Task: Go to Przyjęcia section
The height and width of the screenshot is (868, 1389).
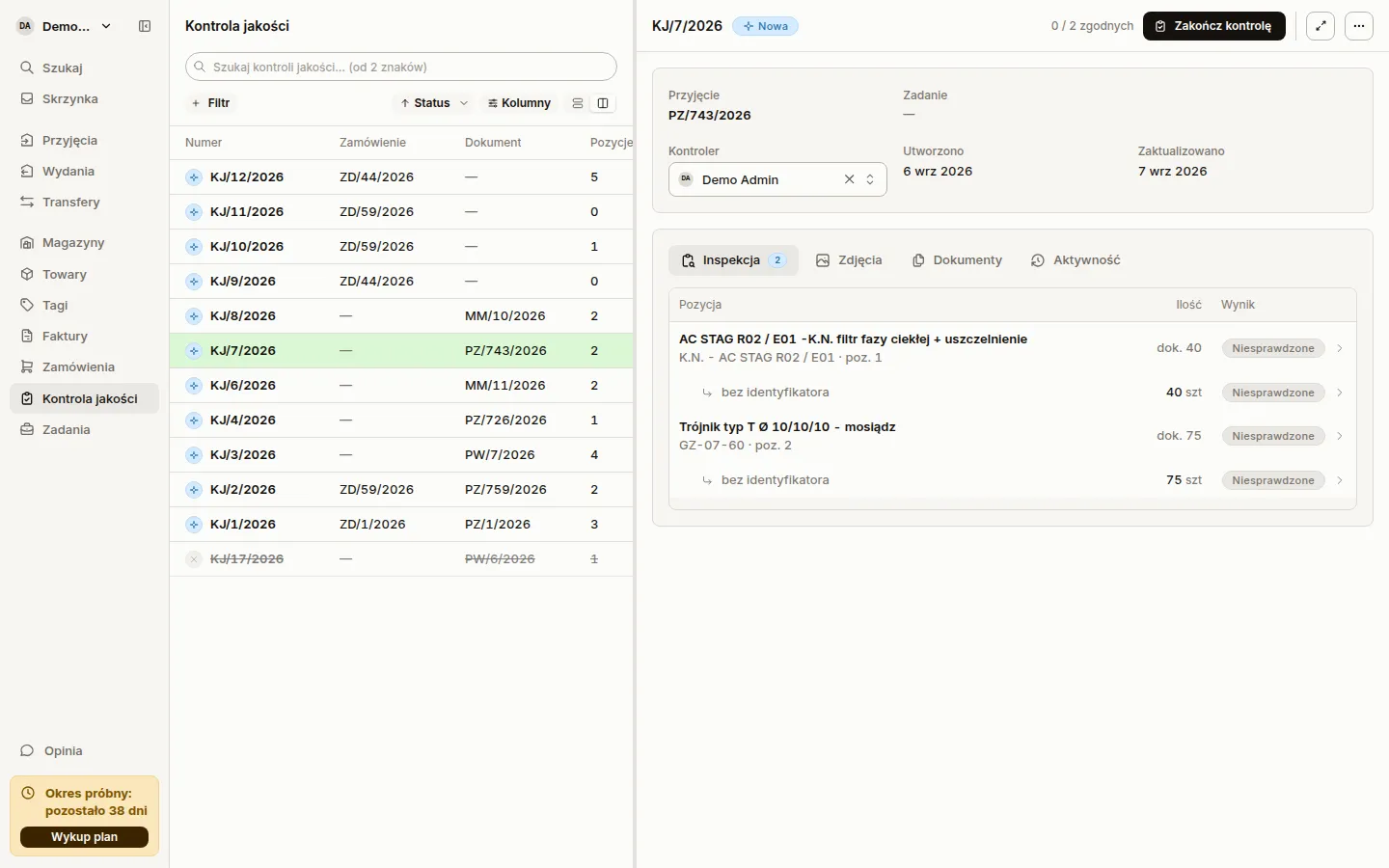Action: [x=84, y=140]
